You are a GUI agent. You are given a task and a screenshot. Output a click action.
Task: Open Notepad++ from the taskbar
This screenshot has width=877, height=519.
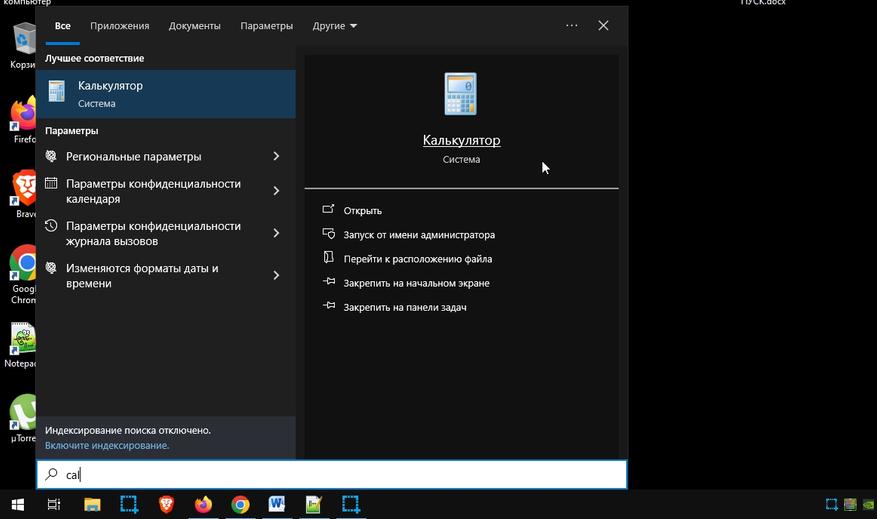(314, 504)
